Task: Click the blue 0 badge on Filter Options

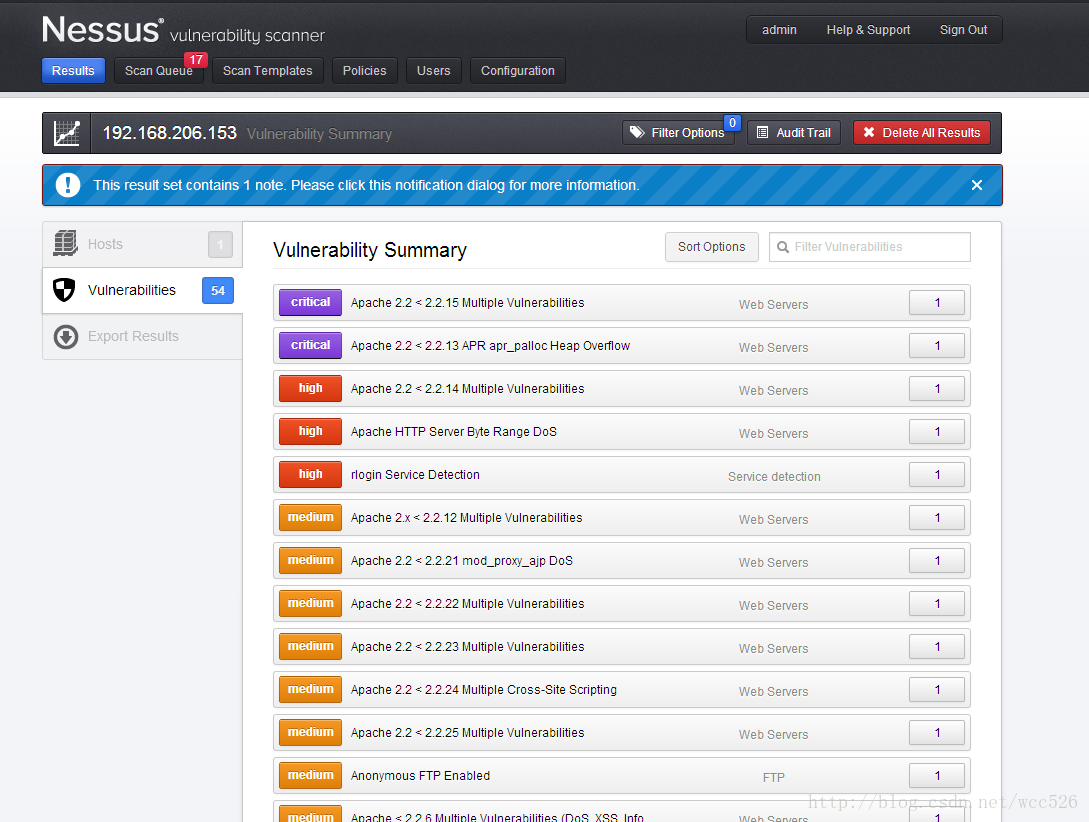Action: (732, 123)
